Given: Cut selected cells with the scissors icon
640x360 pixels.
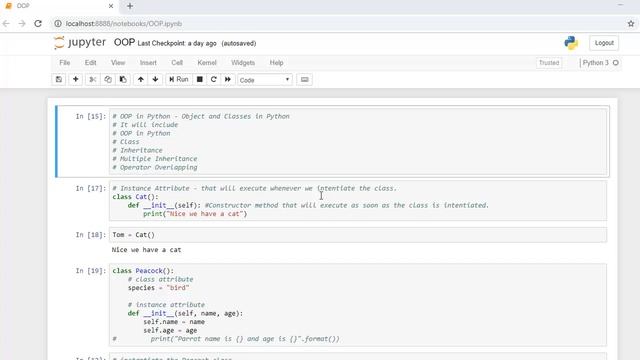Looking at the screenshot, I should (93, 80).
